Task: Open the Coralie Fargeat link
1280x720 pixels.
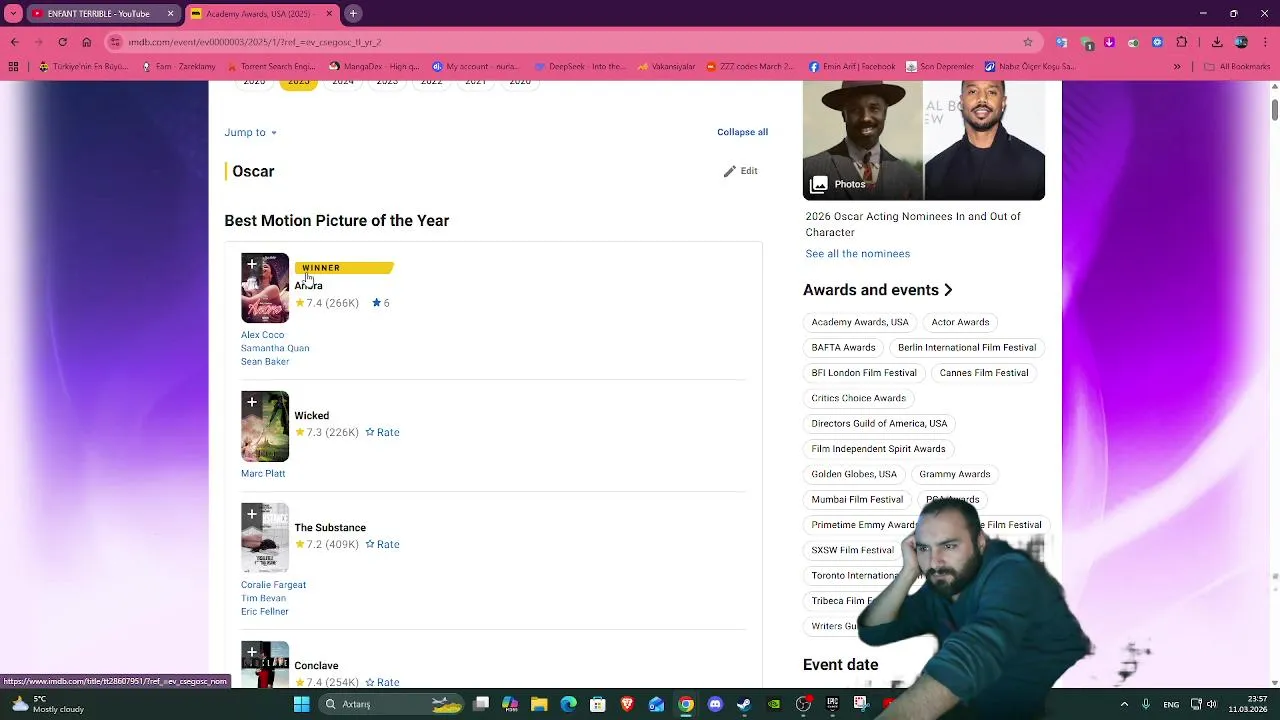Action: (x=273, y=585)
